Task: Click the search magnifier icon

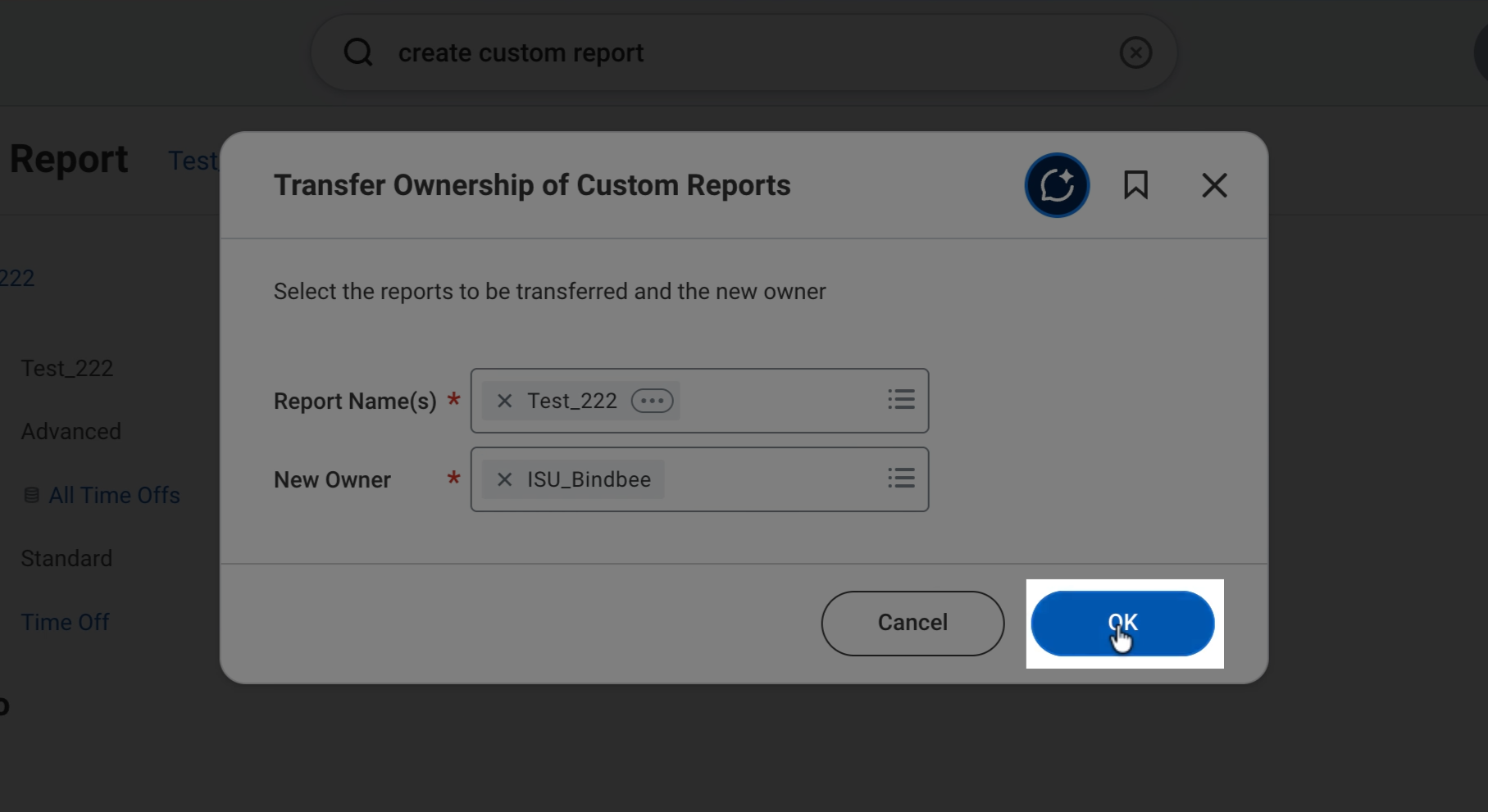Action: [358, 52]
